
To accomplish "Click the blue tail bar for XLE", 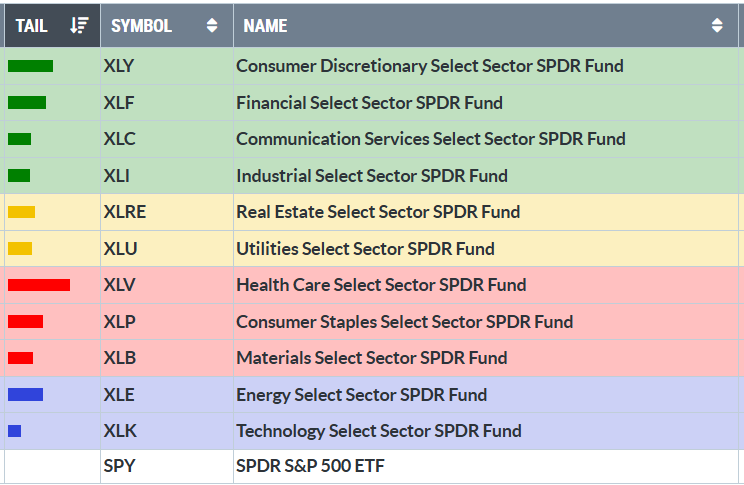I will click(25, 394).
